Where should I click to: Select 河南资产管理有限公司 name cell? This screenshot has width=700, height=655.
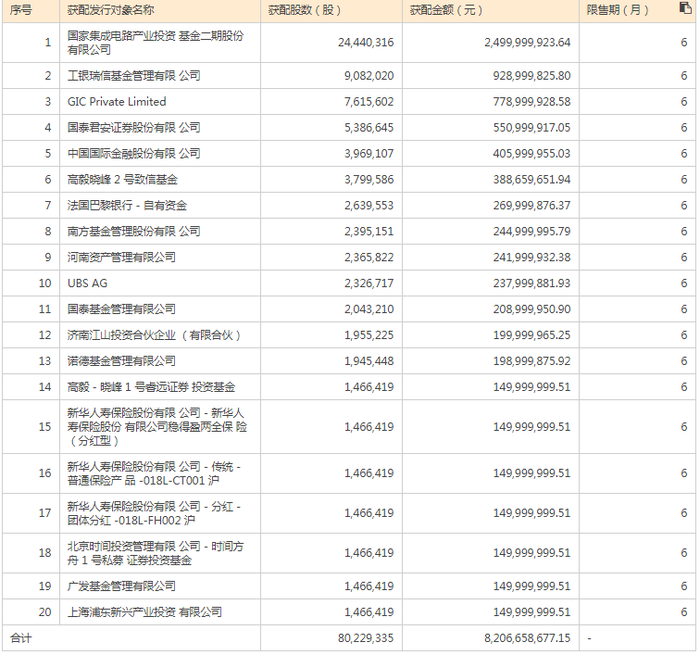[x=160, y=257]
